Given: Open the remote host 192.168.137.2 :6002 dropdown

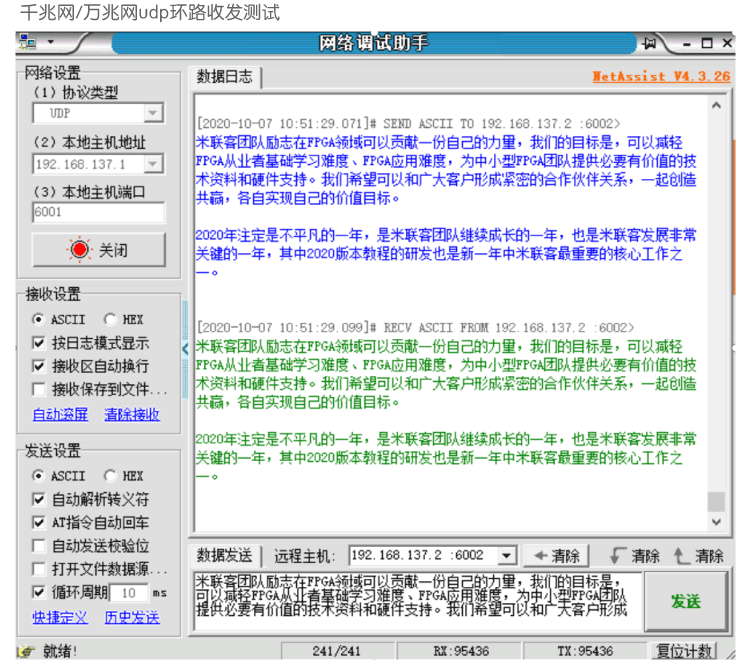Looking at the screenshot, I should click(x=507, y=556).
